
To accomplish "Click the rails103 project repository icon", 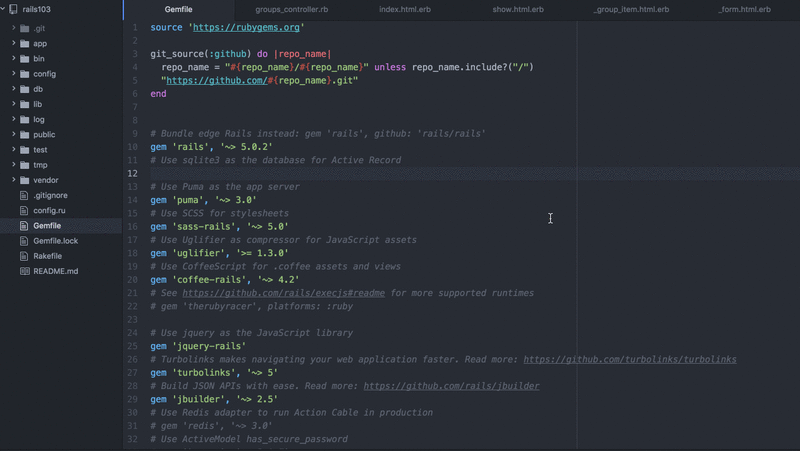I will click(13, 9).
